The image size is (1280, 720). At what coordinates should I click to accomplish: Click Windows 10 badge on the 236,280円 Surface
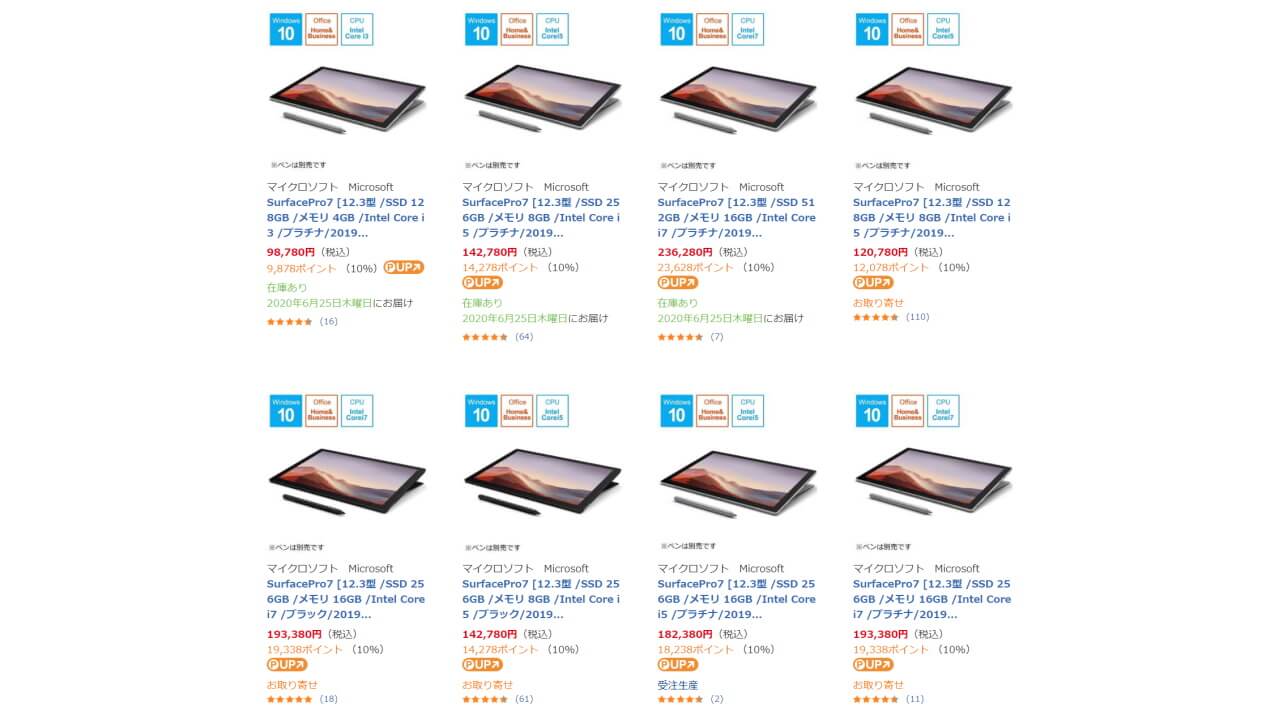(676, 29)
